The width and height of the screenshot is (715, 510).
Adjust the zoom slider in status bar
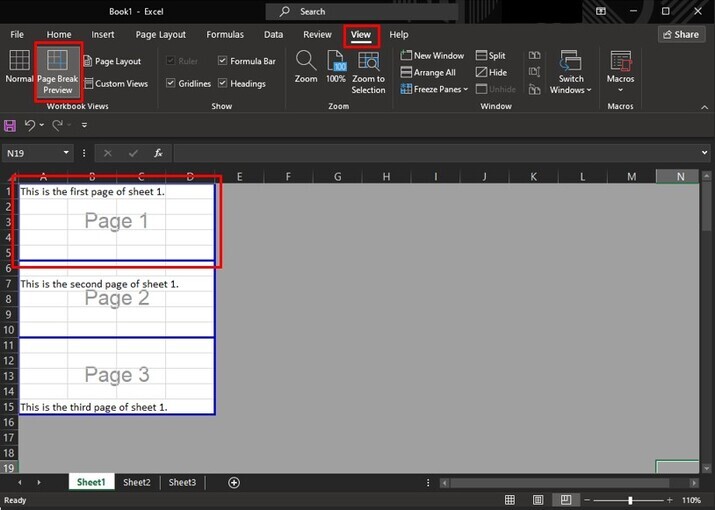coord(630,499)
